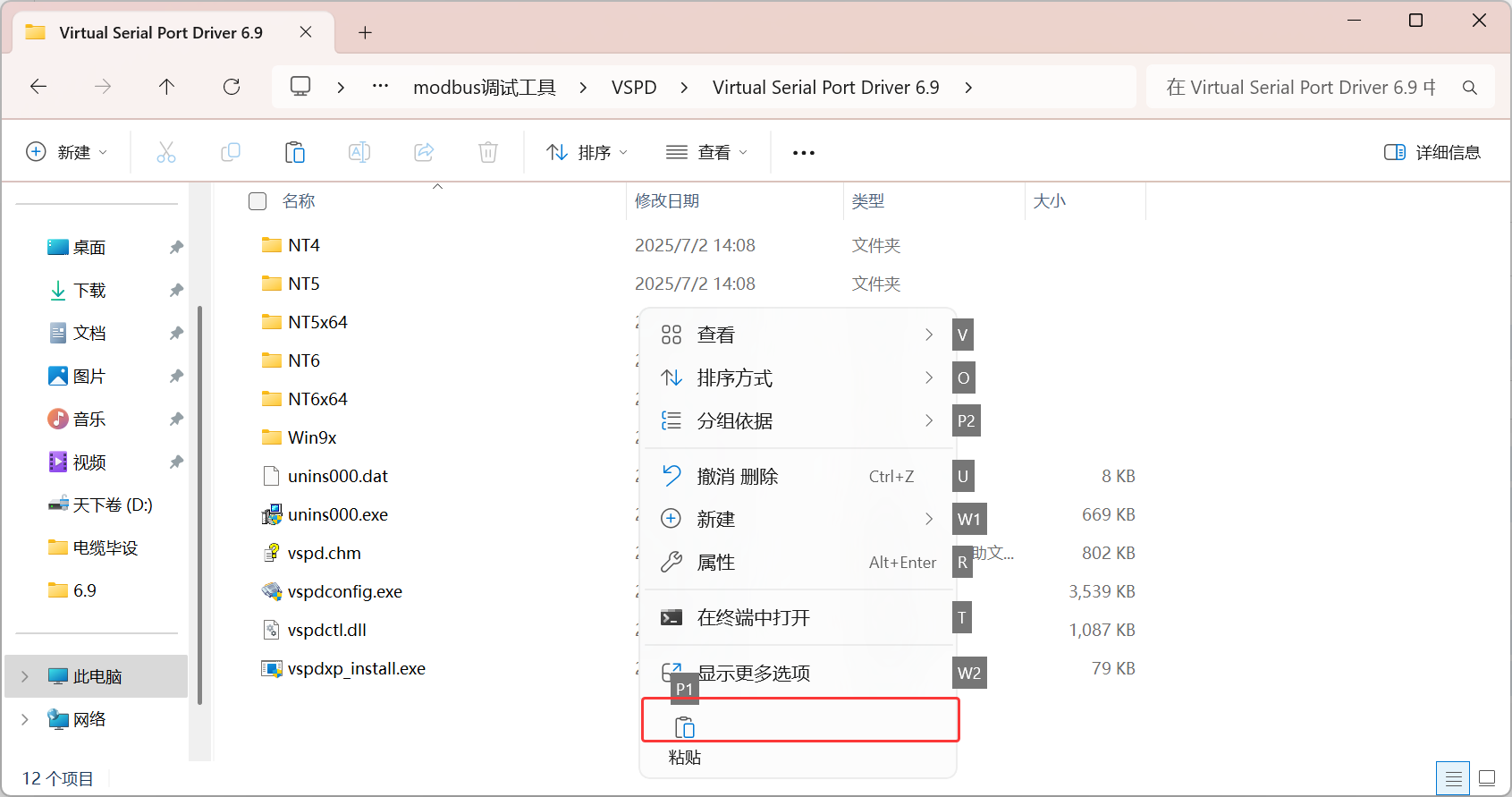1512x797 pixels.
Task: Select vspdxp_install.exe file
Action: point(344,668)
